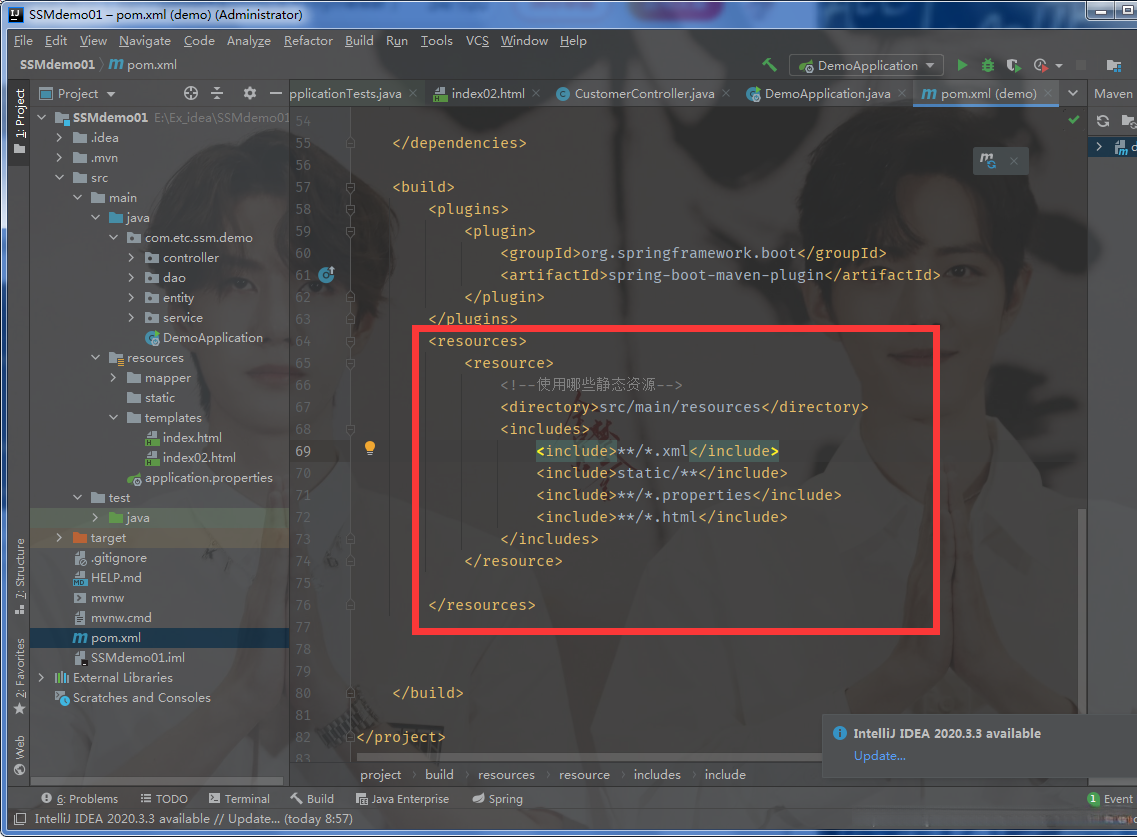Click the locate/select opened file target icon
This screenshot has height=837, width=1137.
(191, 93)
